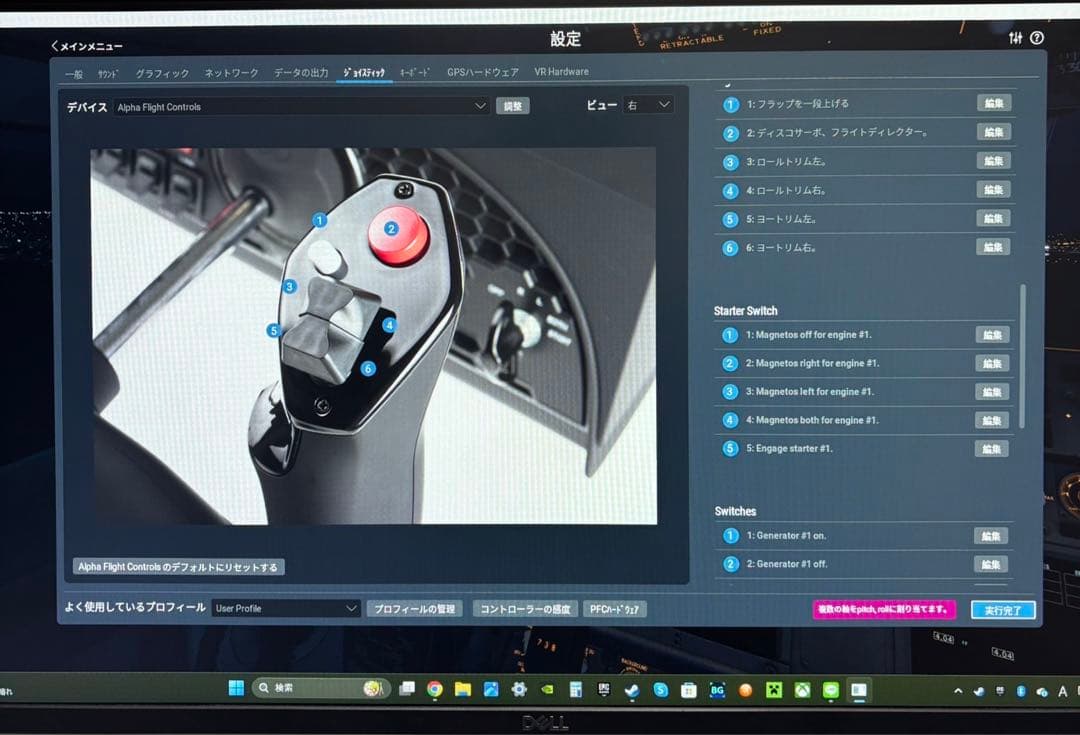Image resolution: width=1080 pixels, height=735 pixels.
Task: Select hotspot marker 1 on the yoke image
Action: pos(320,220)
